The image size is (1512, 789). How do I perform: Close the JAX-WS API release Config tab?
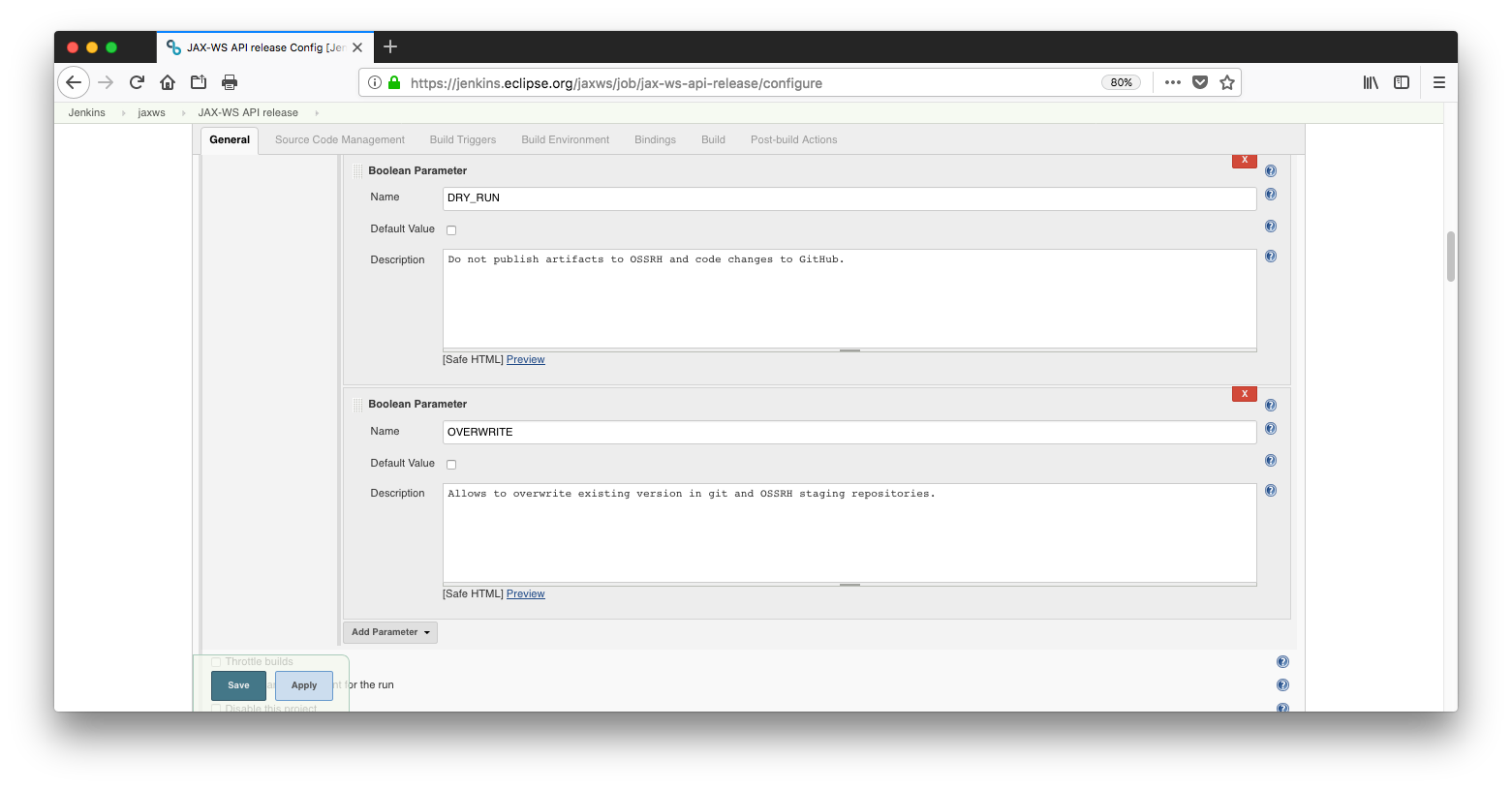pyautogui.click(x=357, y=46)
